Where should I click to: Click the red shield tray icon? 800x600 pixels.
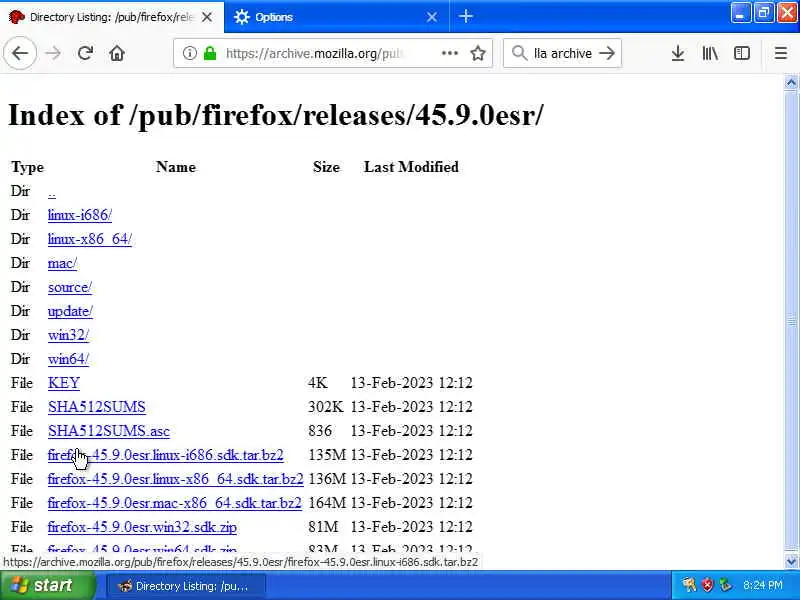pyautogui.click(x=707, y=585)
